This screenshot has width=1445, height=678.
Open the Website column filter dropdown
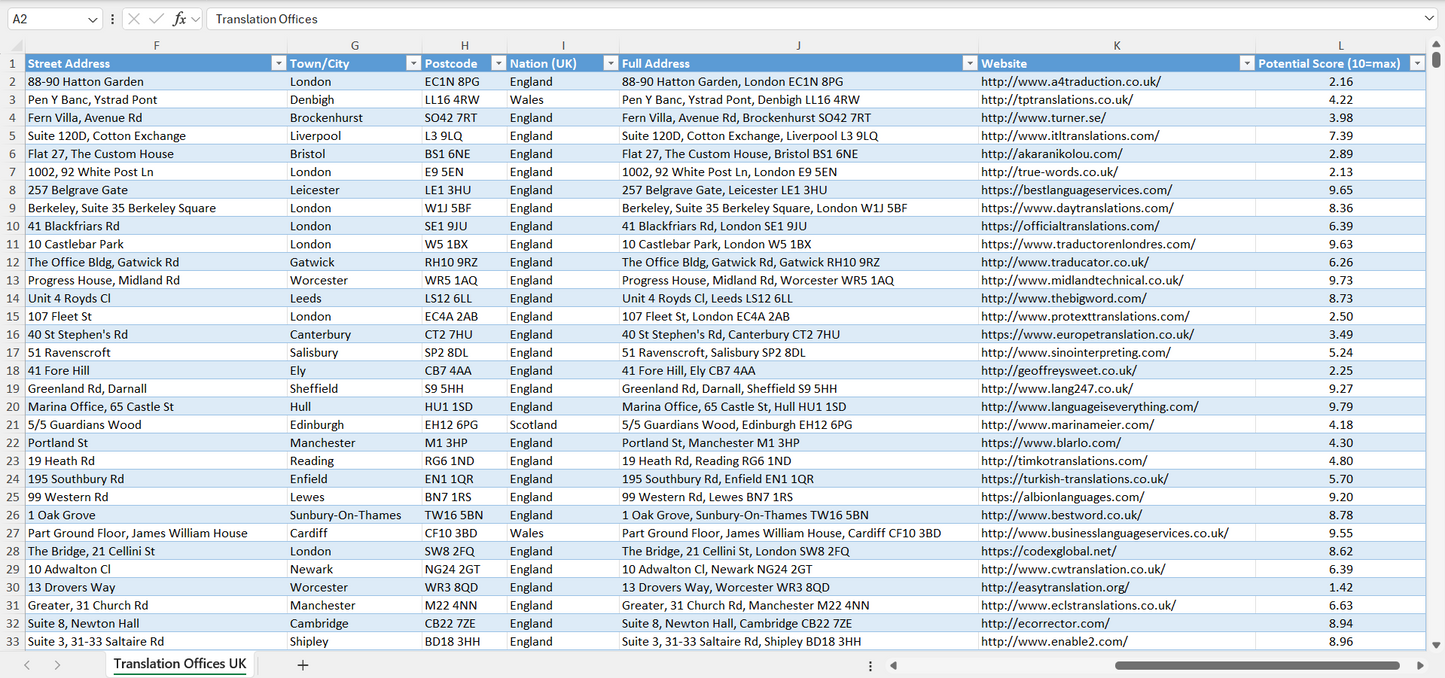click(1246, 63)
